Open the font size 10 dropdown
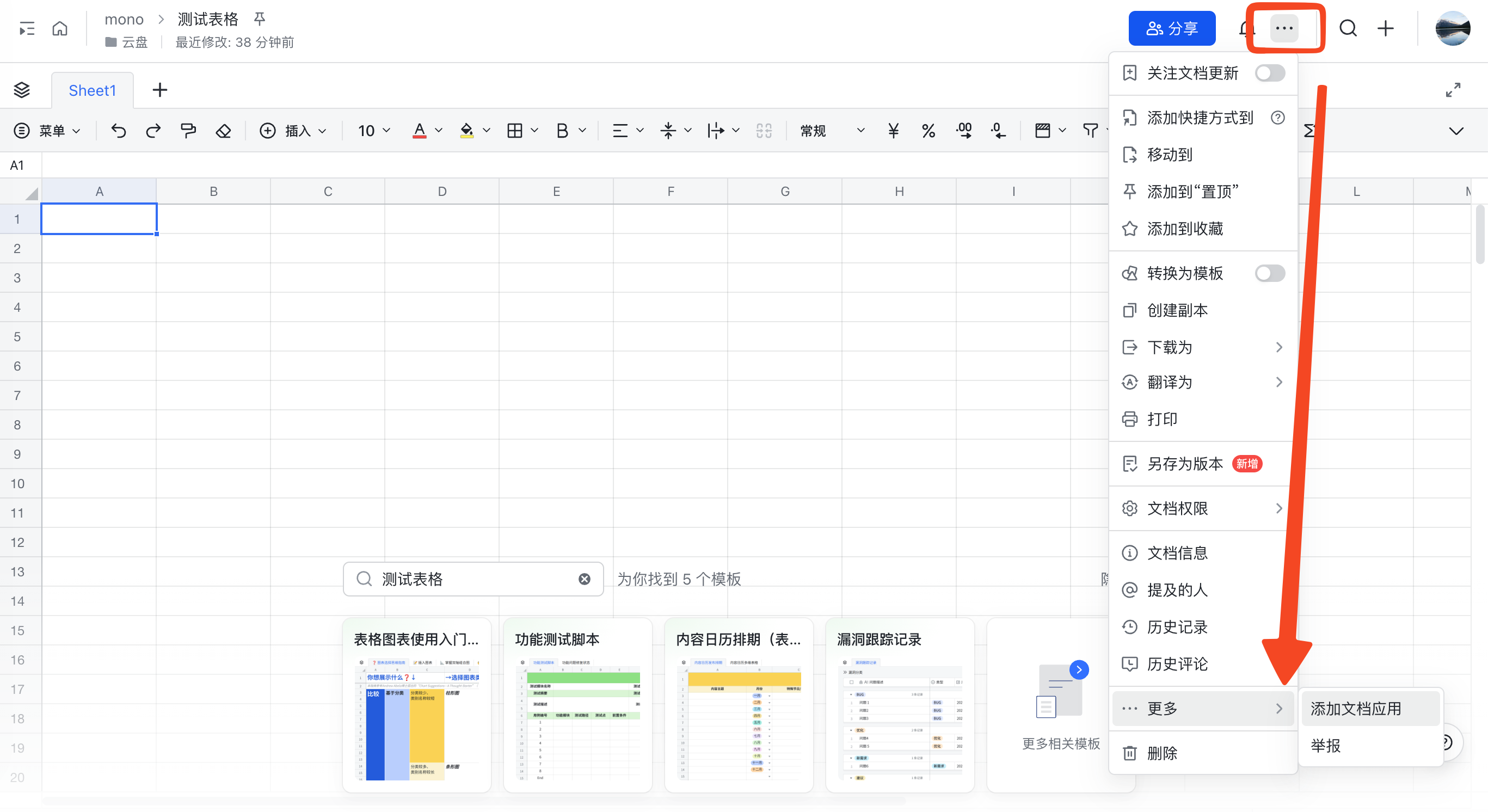 tap(374, 131)
